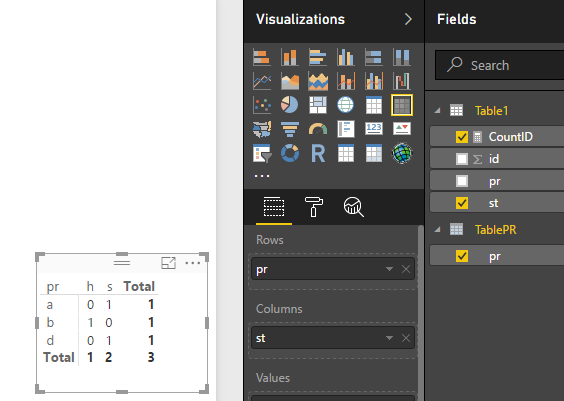Check the id field checkbox

(462, 159)
